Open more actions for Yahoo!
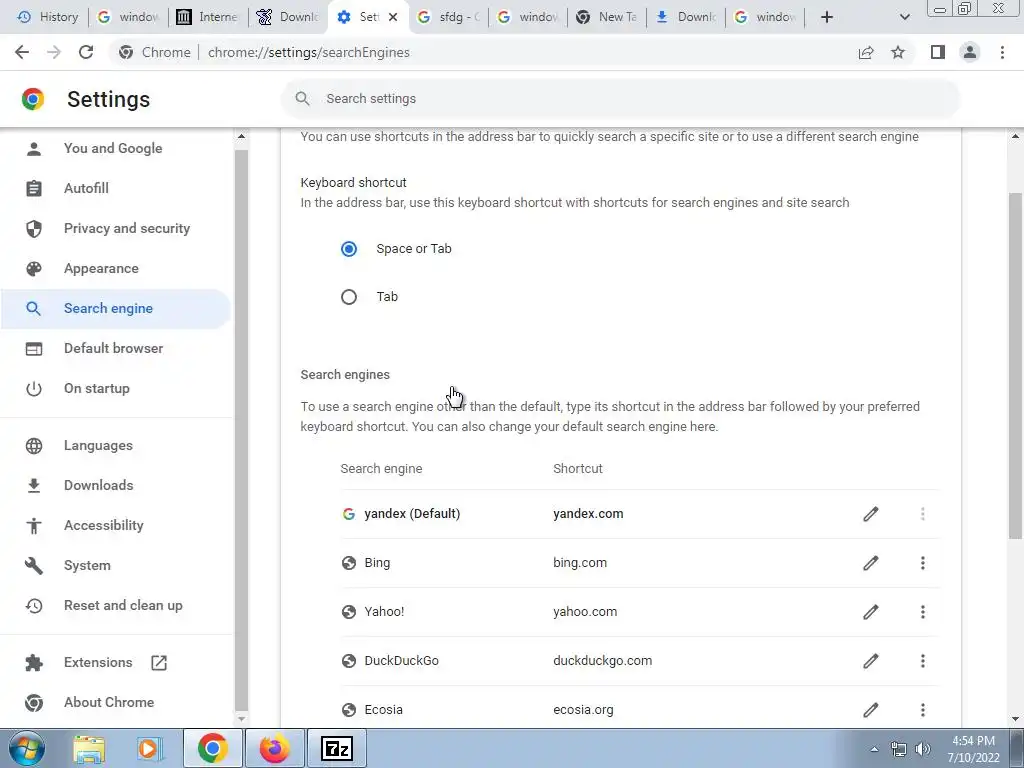Viewport: 1024px width, 768px height. pyautogui.click(x=923, y=612)
